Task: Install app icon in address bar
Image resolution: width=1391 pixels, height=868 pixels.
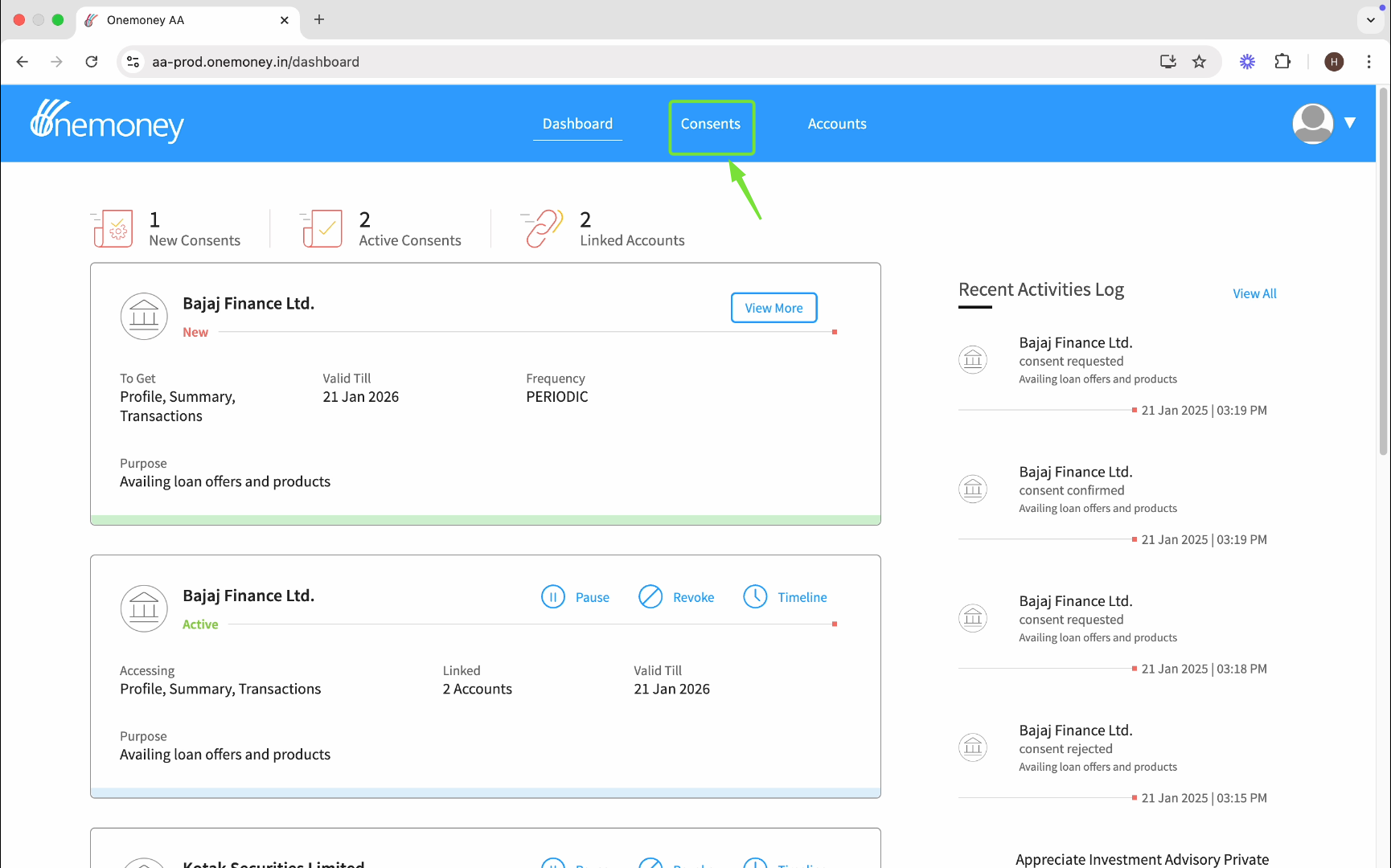Action: point(1168,62)
